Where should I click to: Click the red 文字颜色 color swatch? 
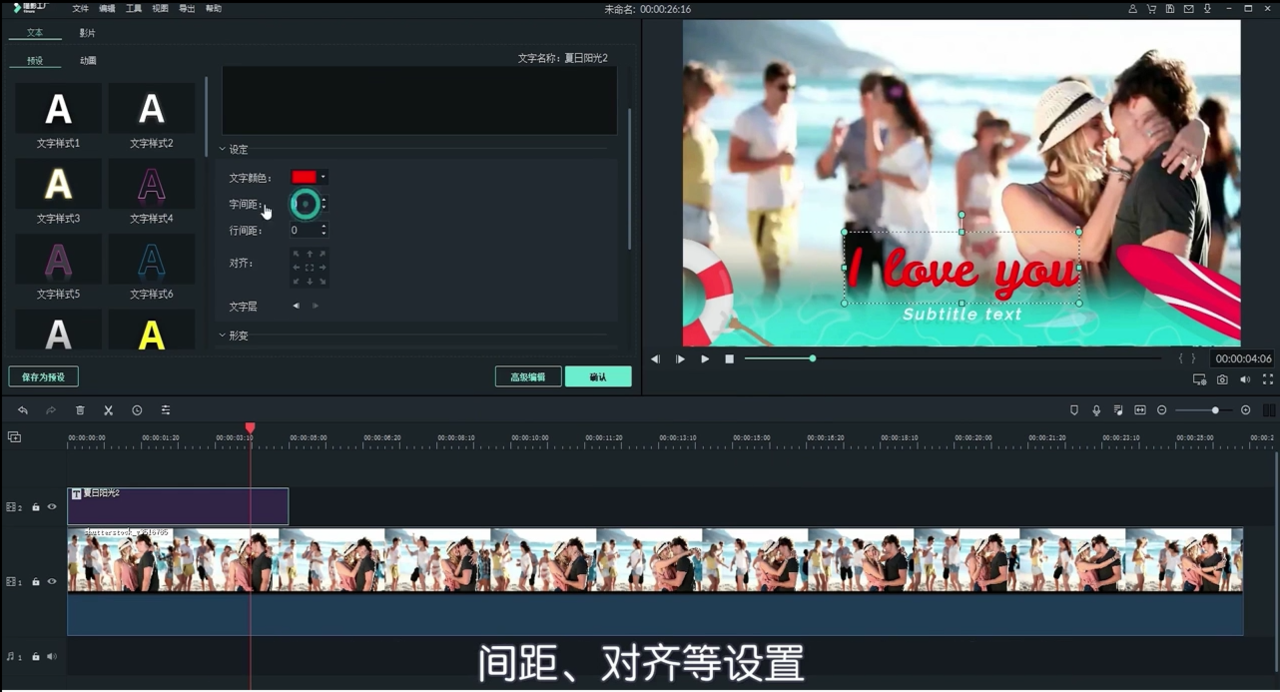coord(304,177)
